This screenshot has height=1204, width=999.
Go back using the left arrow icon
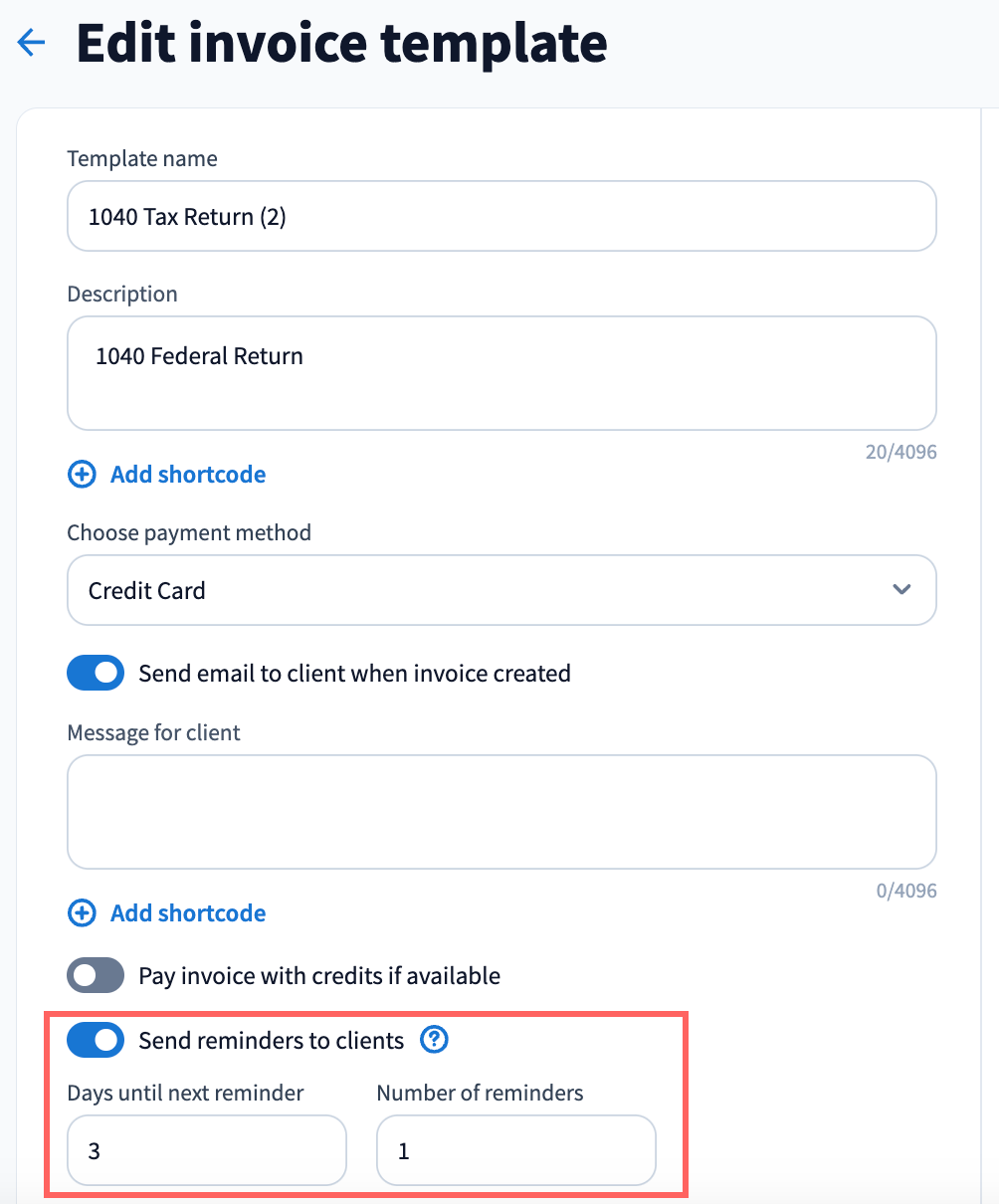pyautogui.click(x=32, y=43)
